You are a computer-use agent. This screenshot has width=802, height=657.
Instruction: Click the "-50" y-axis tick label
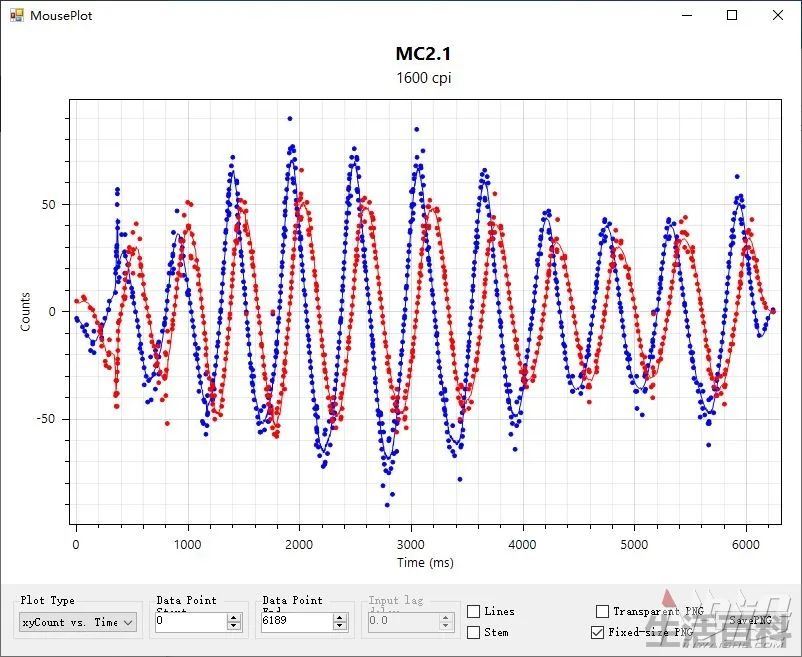pyautogui.click(x=46, y=419)
